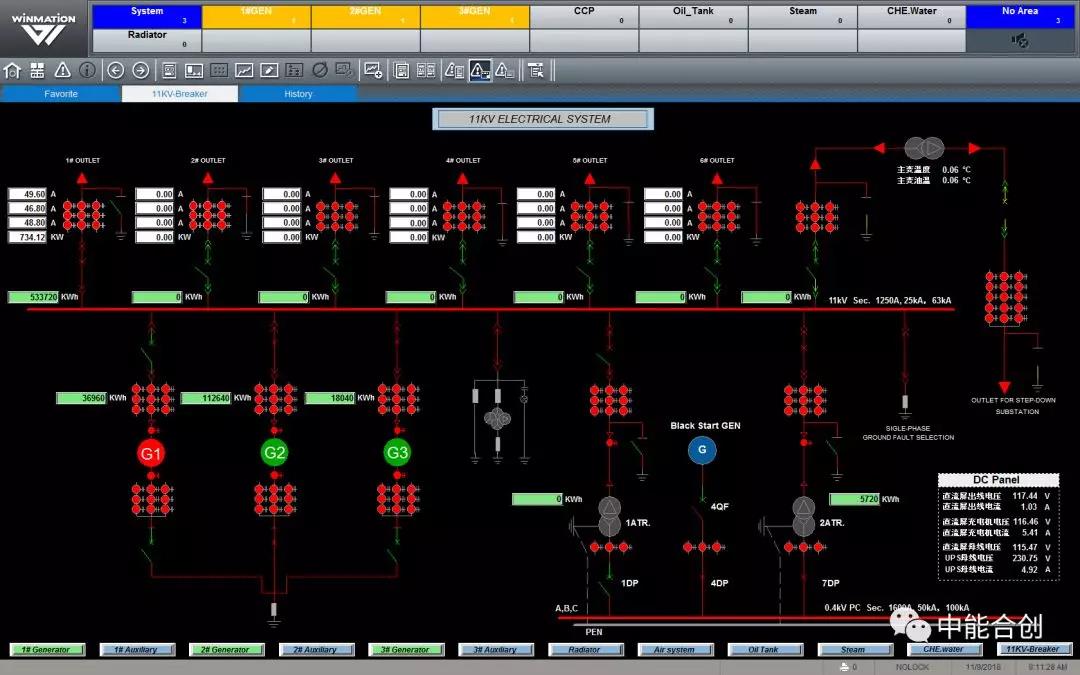This screenshot has width=1080, height=675.
Task: Open the alarm warning triangle icon
Action: coord(62,70)
